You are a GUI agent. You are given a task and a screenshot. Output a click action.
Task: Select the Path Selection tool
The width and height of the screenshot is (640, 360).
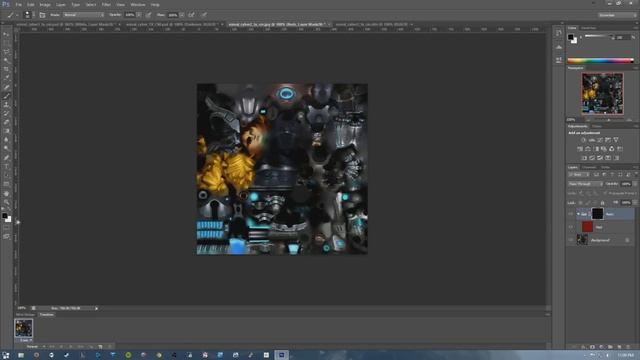6,176
